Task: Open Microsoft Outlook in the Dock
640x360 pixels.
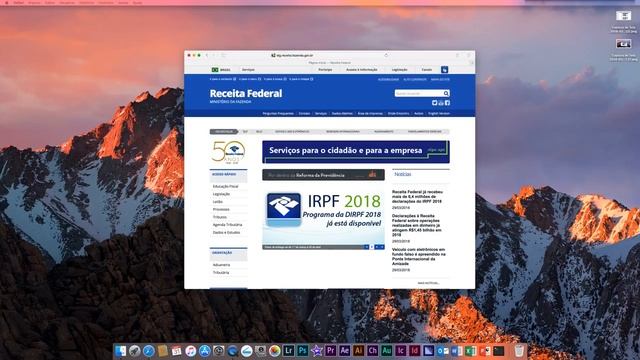Action: [442, 351]
